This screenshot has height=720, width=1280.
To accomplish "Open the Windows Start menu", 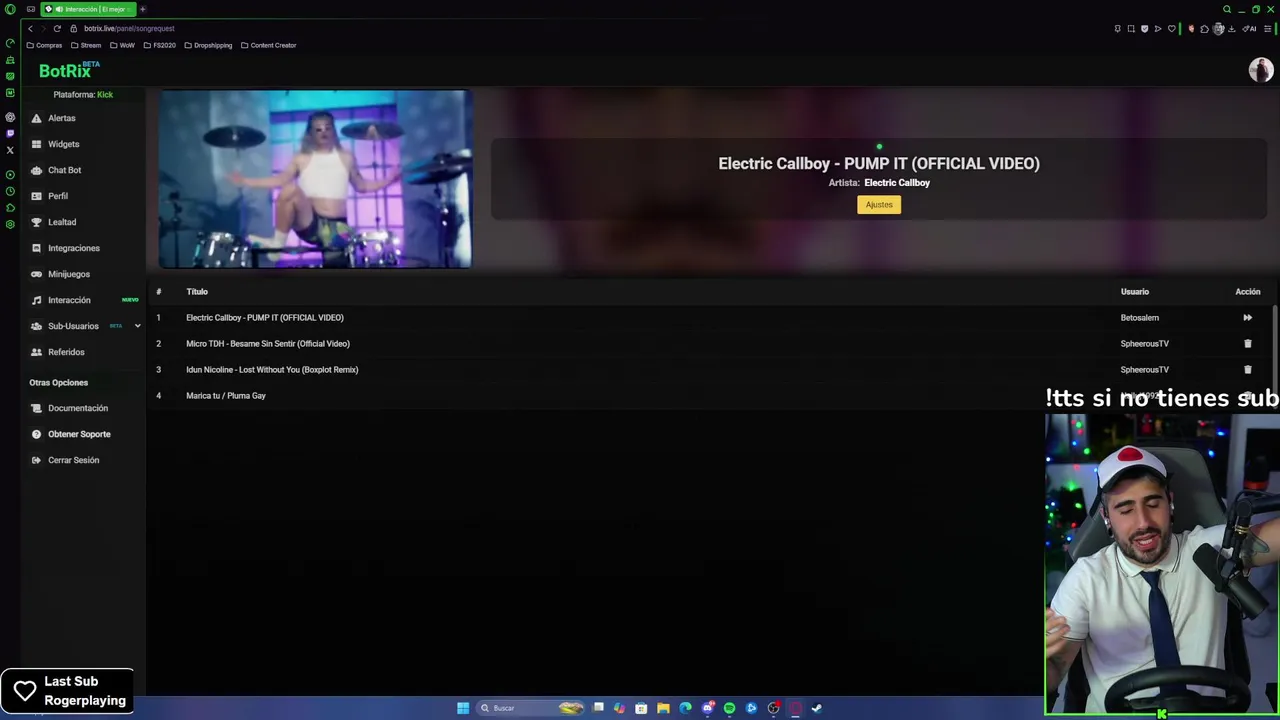I will click(x=463, y=708).
